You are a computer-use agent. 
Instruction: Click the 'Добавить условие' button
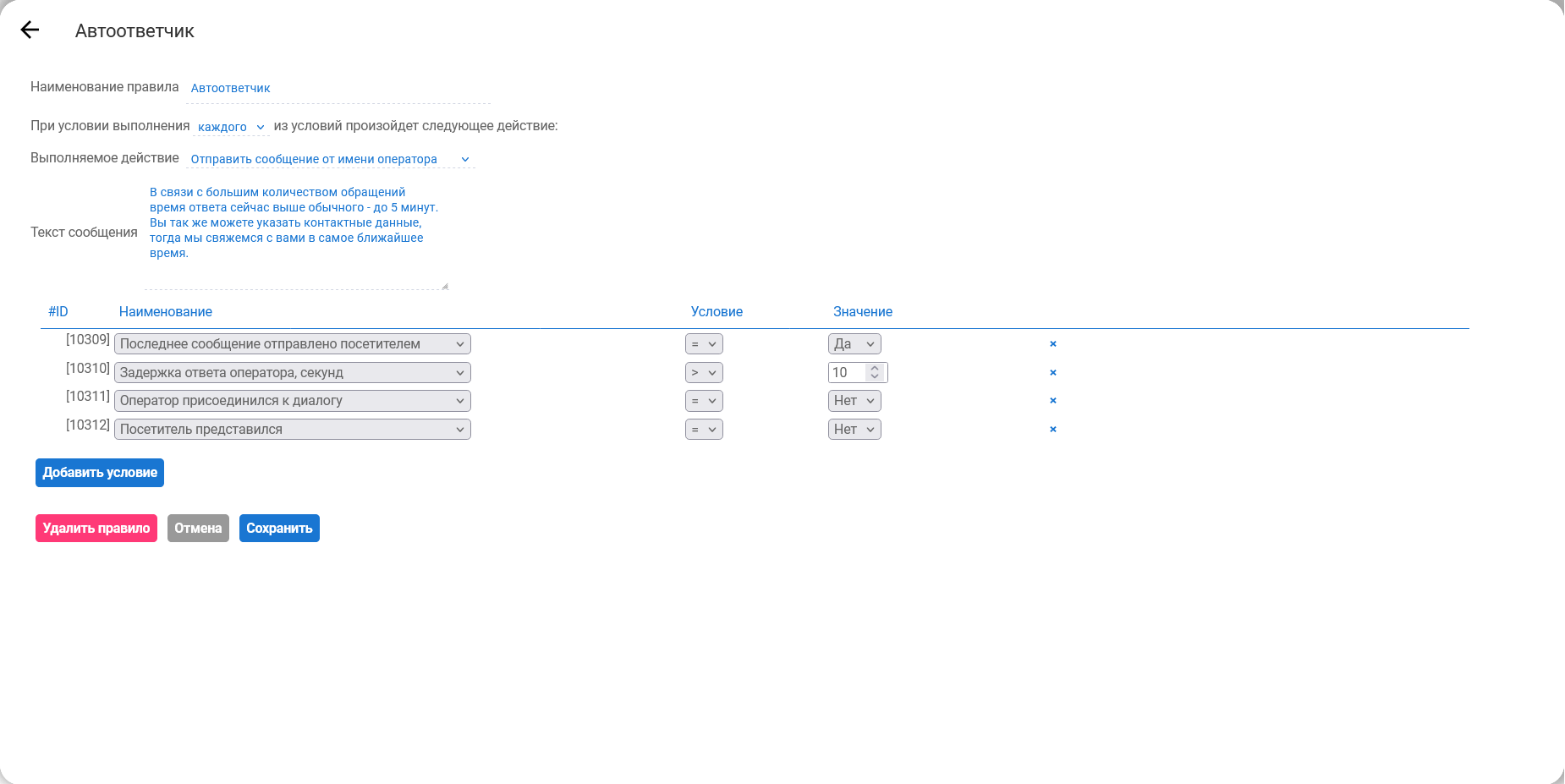click(x=100, y=473)
